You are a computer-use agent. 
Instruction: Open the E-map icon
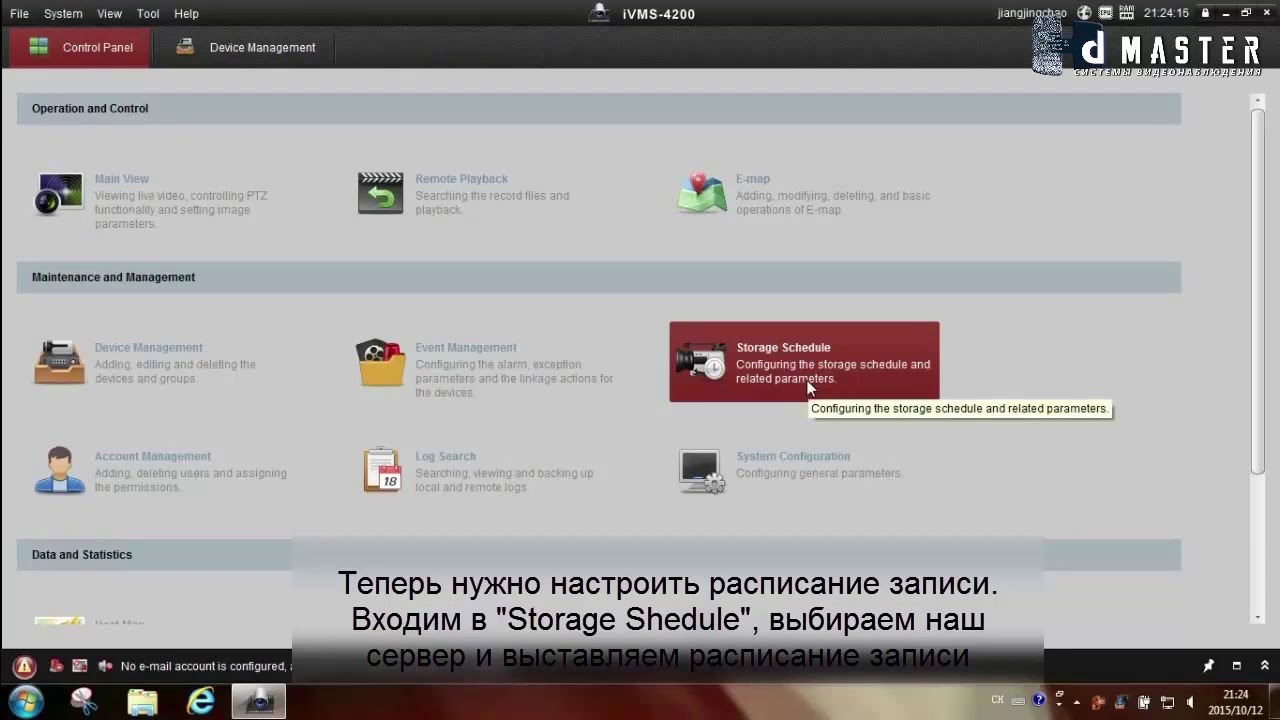(701, 193)
